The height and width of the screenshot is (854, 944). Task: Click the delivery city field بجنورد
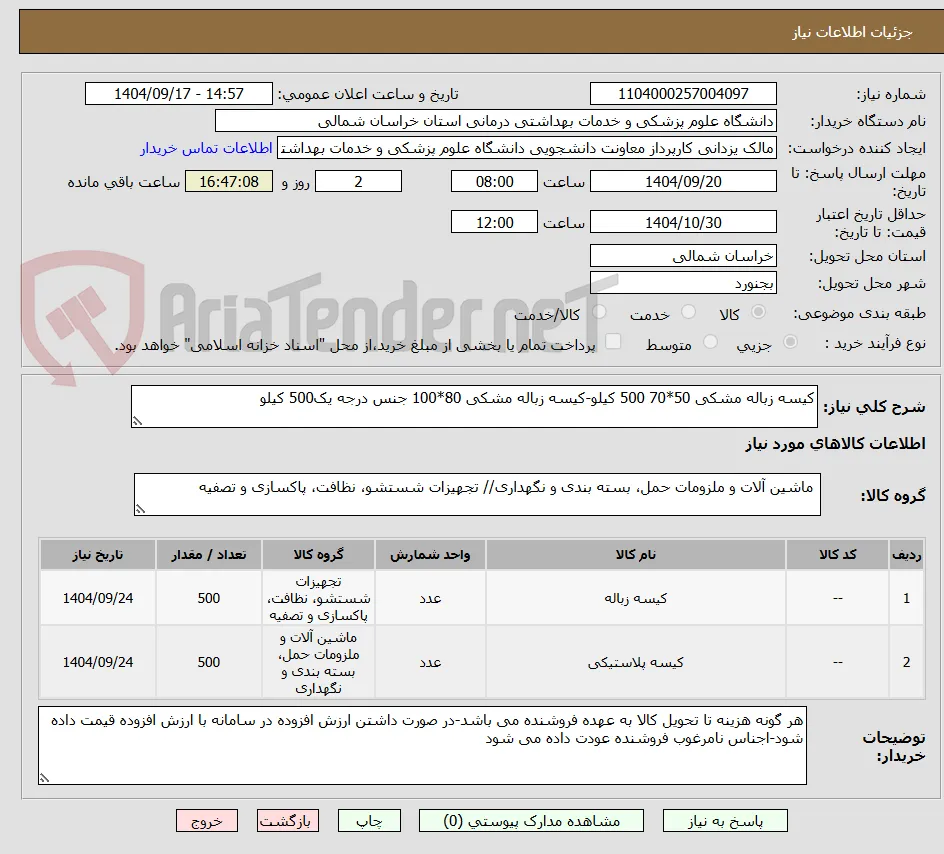tap(683, 283)
